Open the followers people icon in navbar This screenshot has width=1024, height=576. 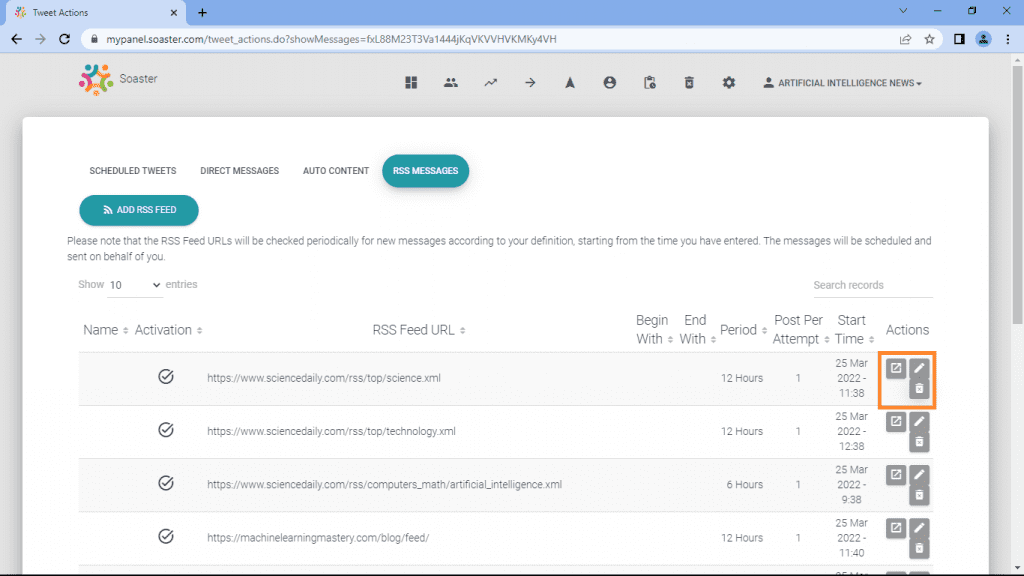[x=451, y=83]
